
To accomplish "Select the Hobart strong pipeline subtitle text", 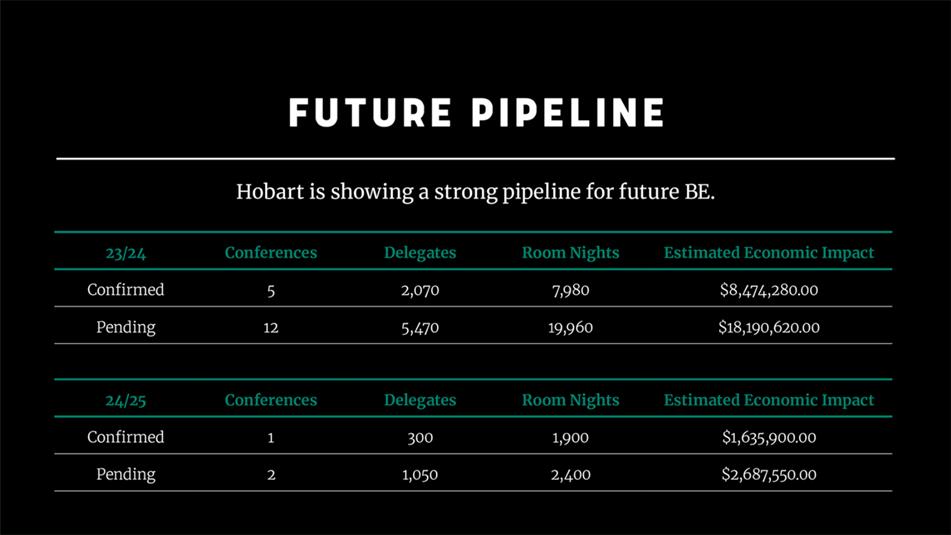I will (x=476, y=192).
